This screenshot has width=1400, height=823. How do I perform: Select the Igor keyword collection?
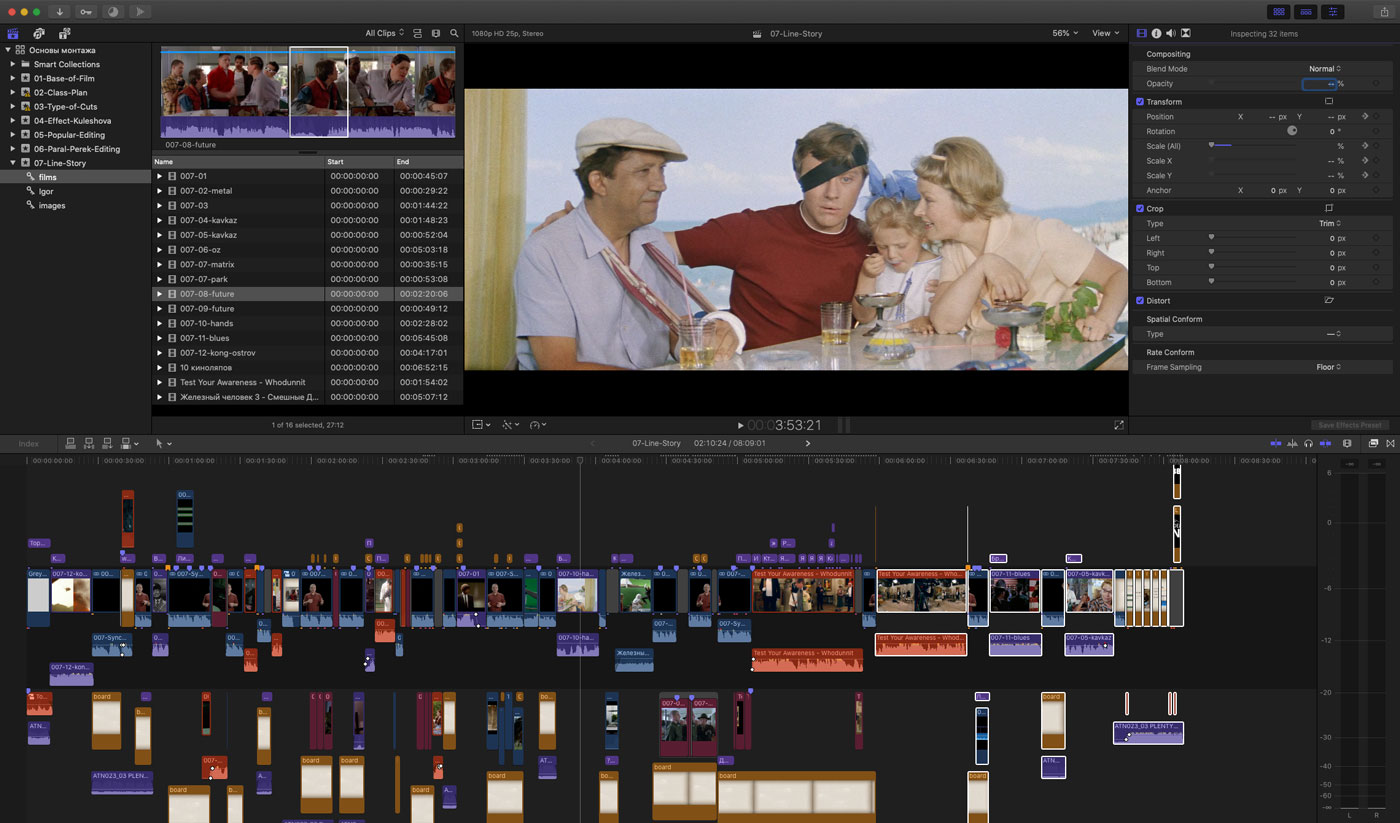tap(75, 191)
